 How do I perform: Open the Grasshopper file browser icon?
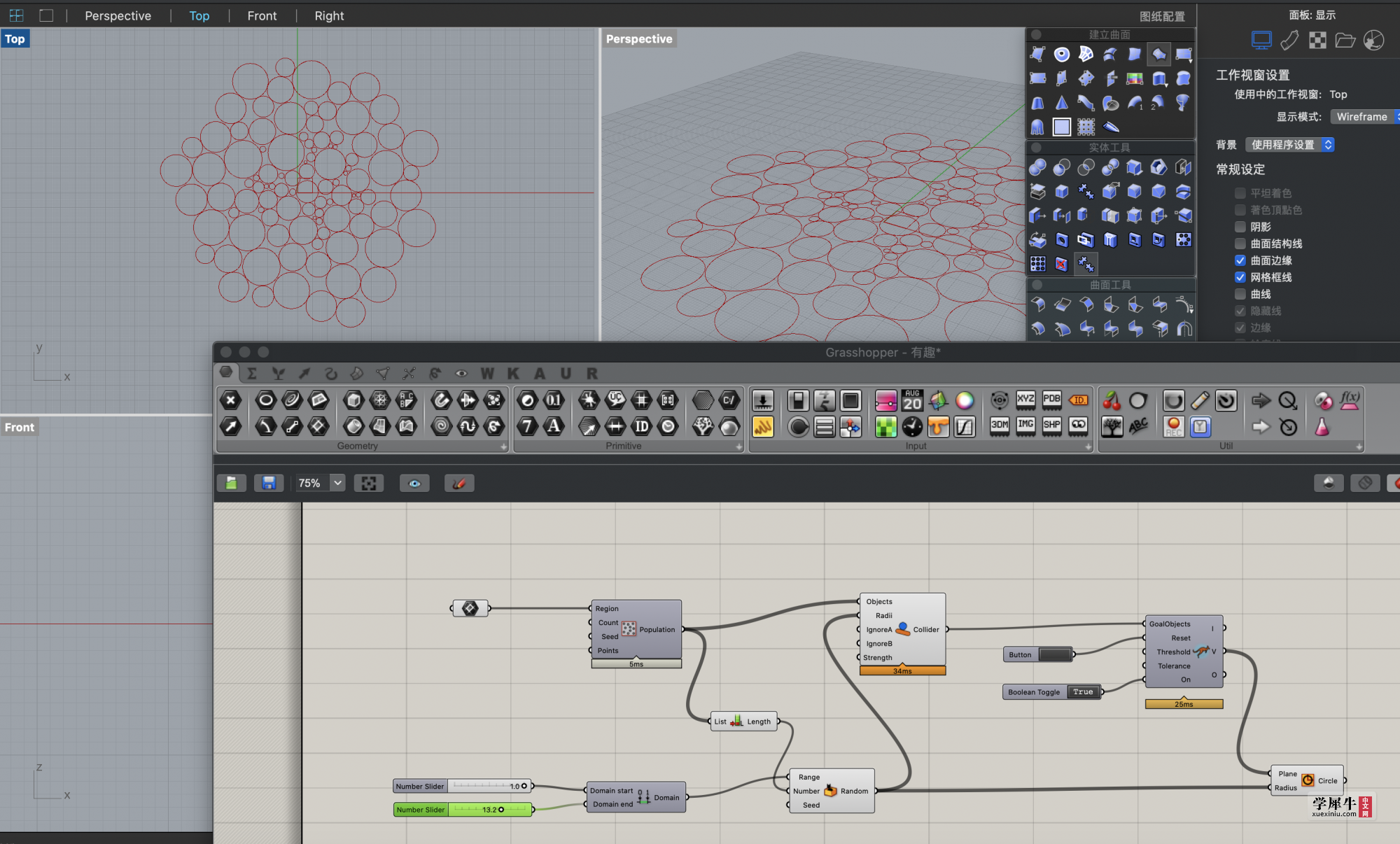[231, 483]
